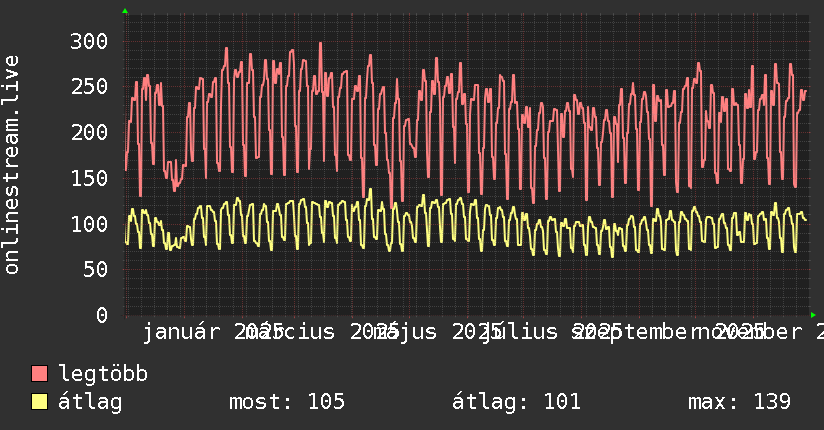Click the 'onlinestream.live' vertical axis title
This screenshot has height=430, width=824.
(11, 165)
